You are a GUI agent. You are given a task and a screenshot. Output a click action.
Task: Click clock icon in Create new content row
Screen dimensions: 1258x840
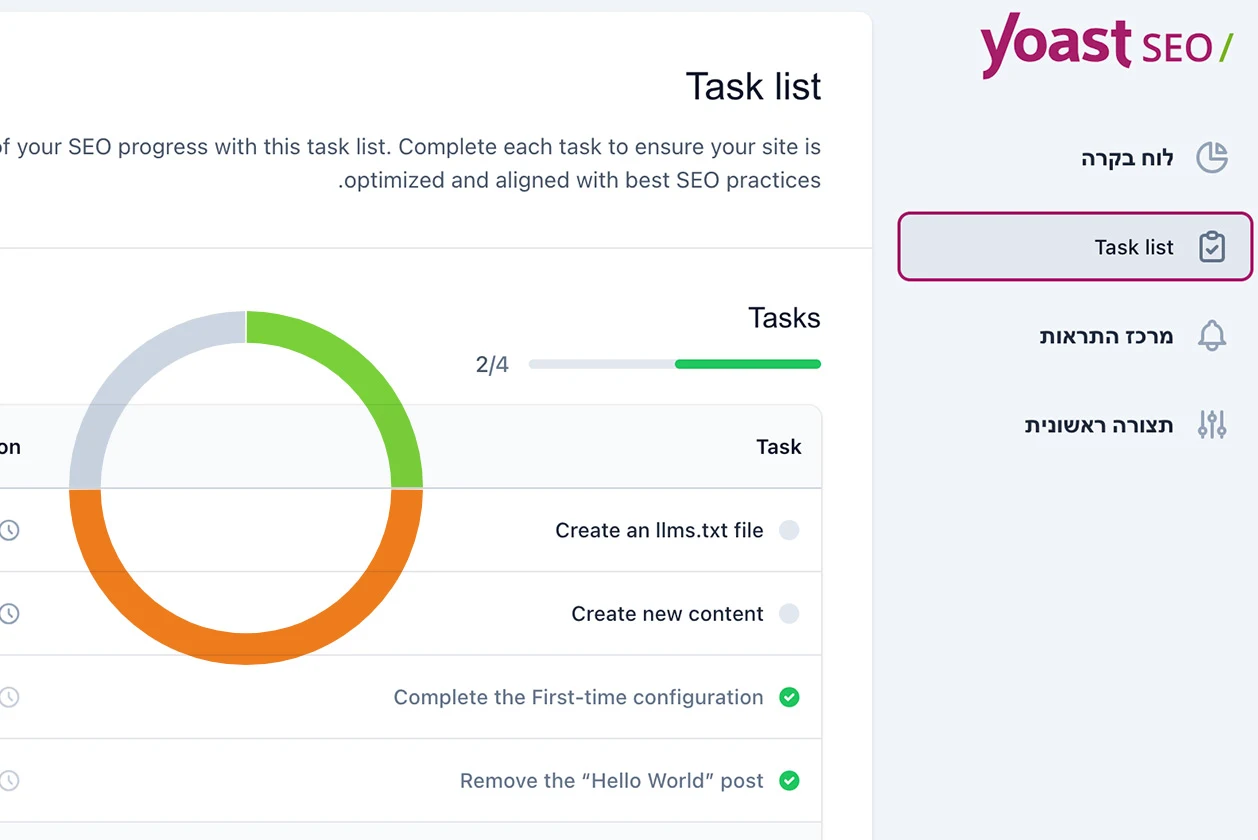tap(9, 614)
